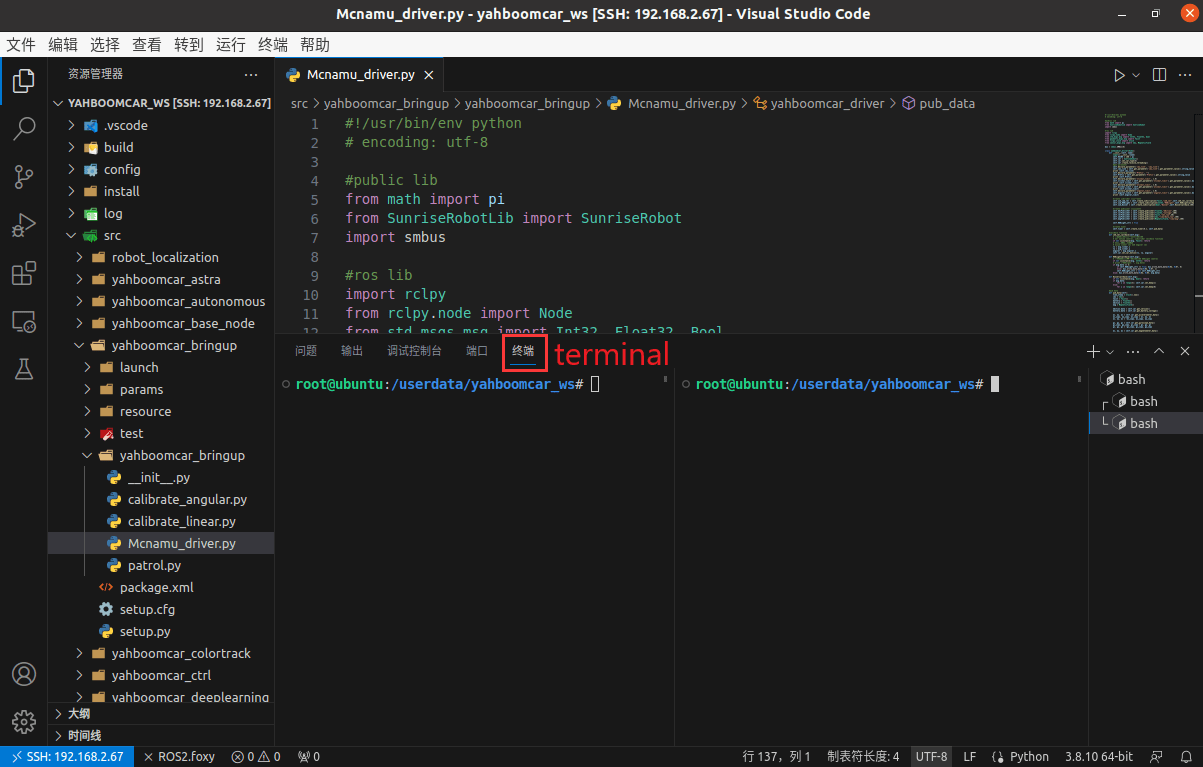This screenshot has height=767, width=1203.
Task: Click the SSH: 192.168.2.67 remote indicator
Action: click(x=66, y=757)
